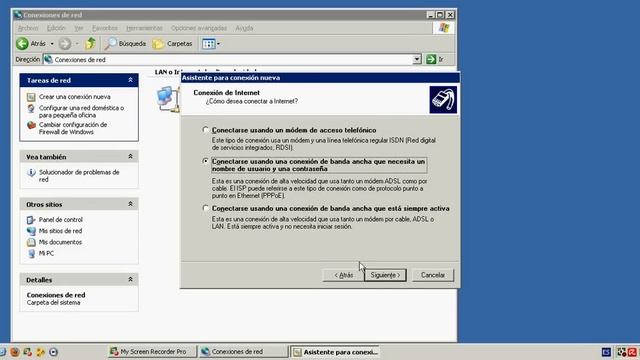Click the Mi PC computer icon

click(31, 253)
